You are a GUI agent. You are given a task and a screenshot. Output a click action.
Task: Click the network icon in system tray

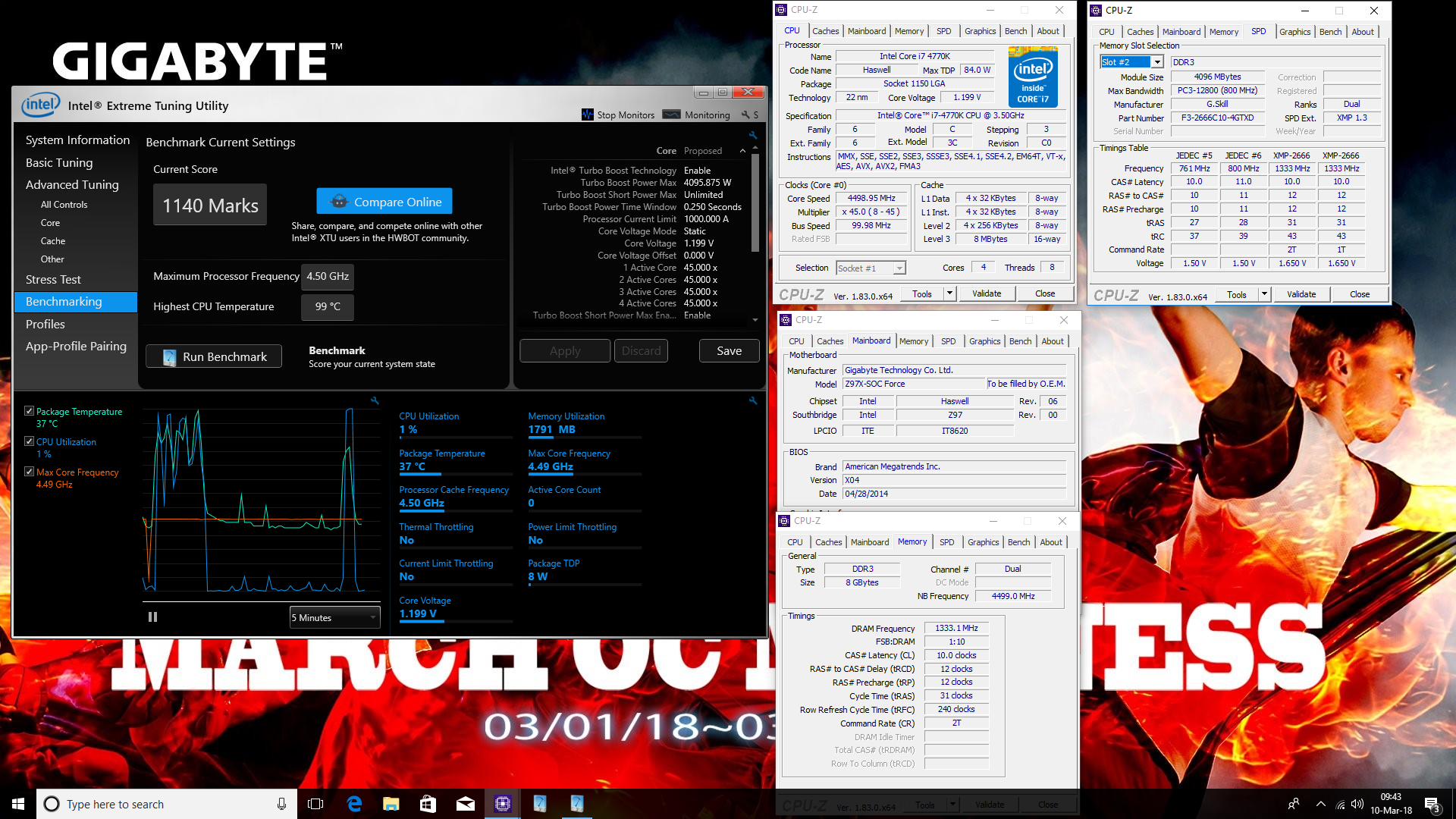tap(1340, 804)
